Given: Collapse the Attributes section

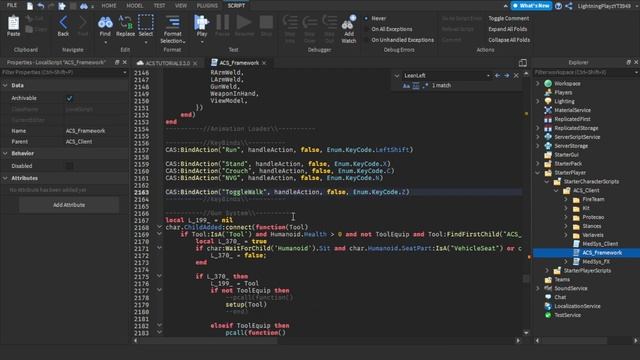Looking at the screenshot, I should [x=5, y=178].
